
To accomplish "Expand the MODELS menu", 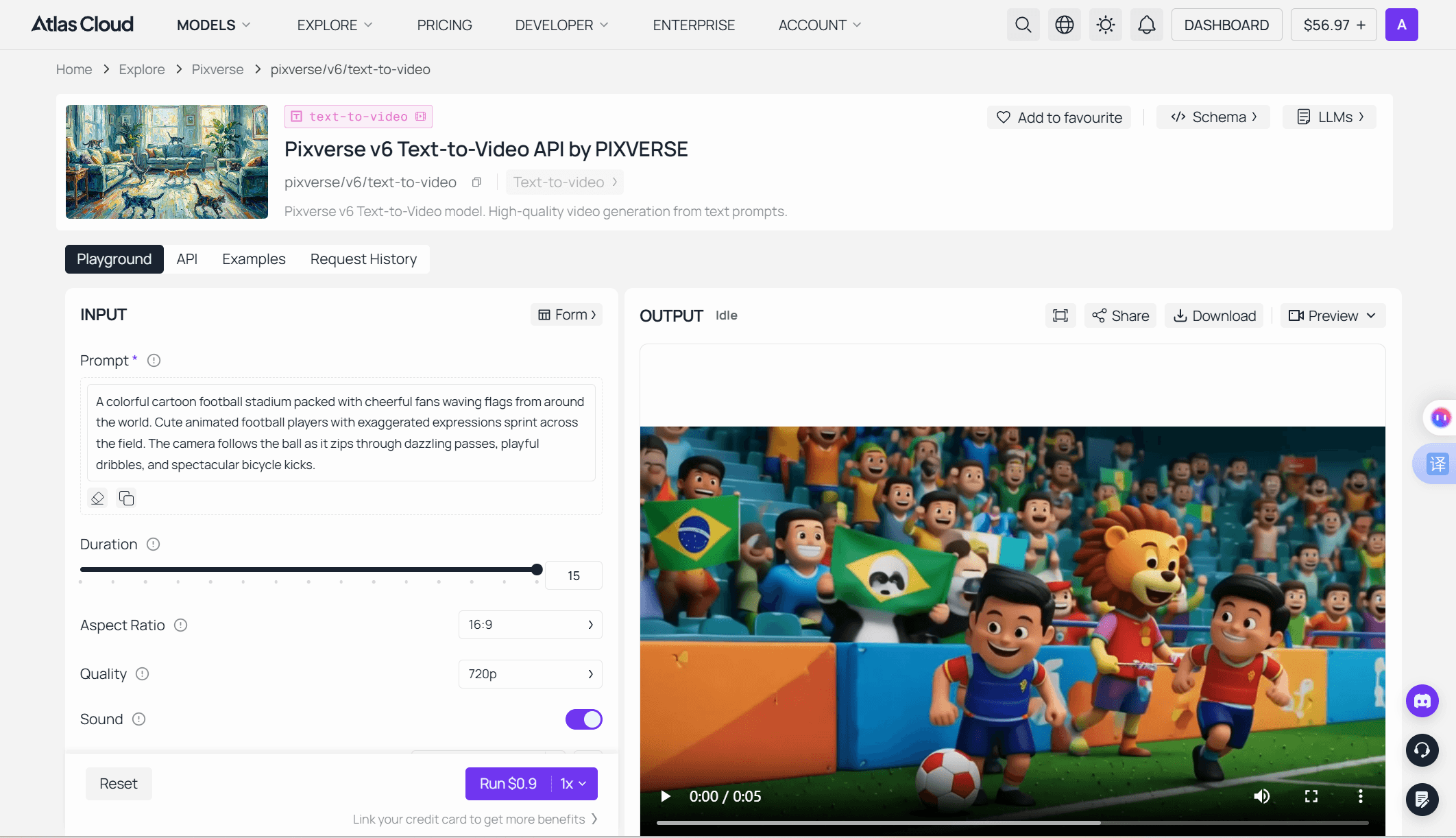I will click(x=213, y=25).
